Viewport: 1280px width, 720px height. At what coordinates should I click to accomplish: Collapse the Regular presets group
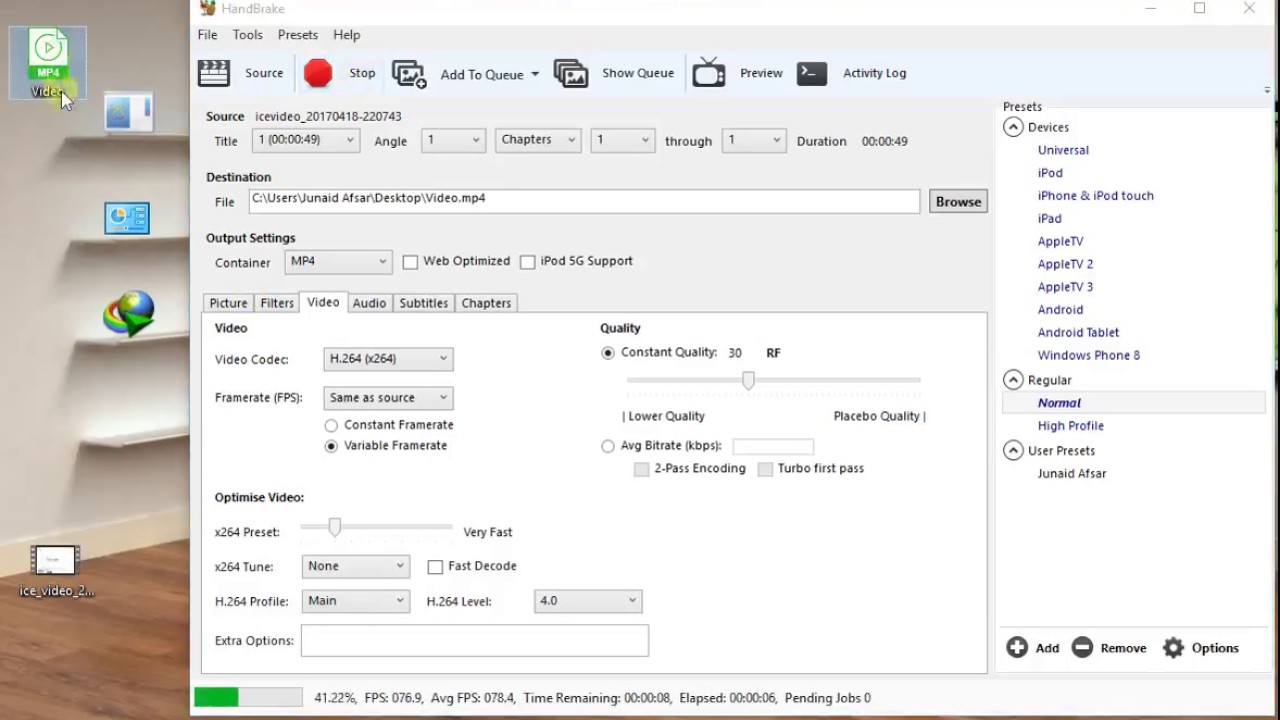pos(1013,380)
